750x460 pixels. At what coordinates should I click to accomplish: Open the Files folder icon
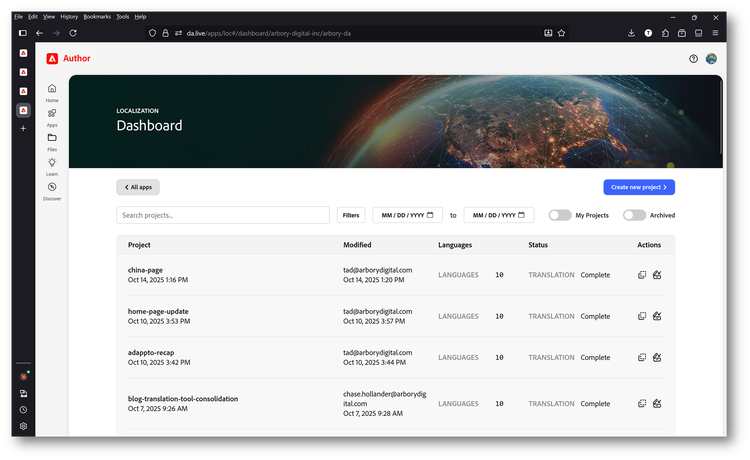point(52,138)
